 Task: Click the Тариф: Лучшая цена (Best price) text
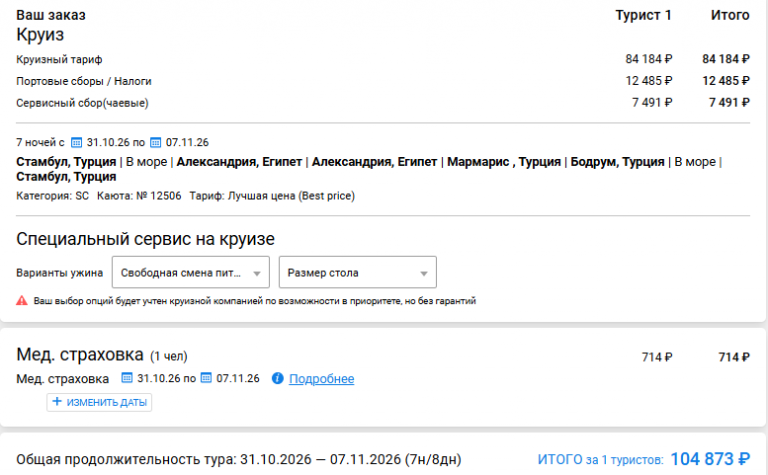(272, 196)
